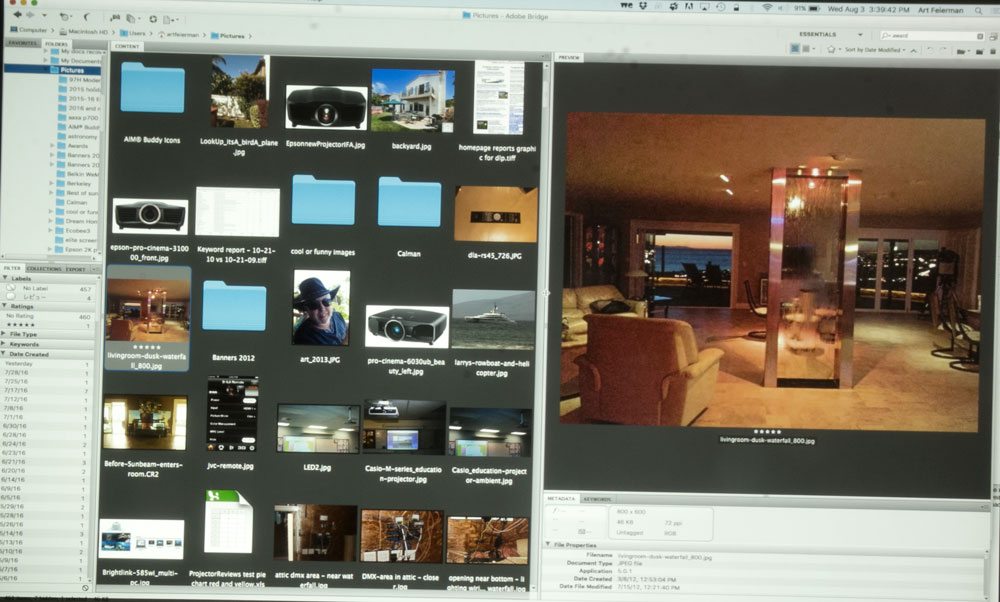Go to Computer in the path bar
The image size is (1000, 602).
pyautogui.click(x=29, y=30)
